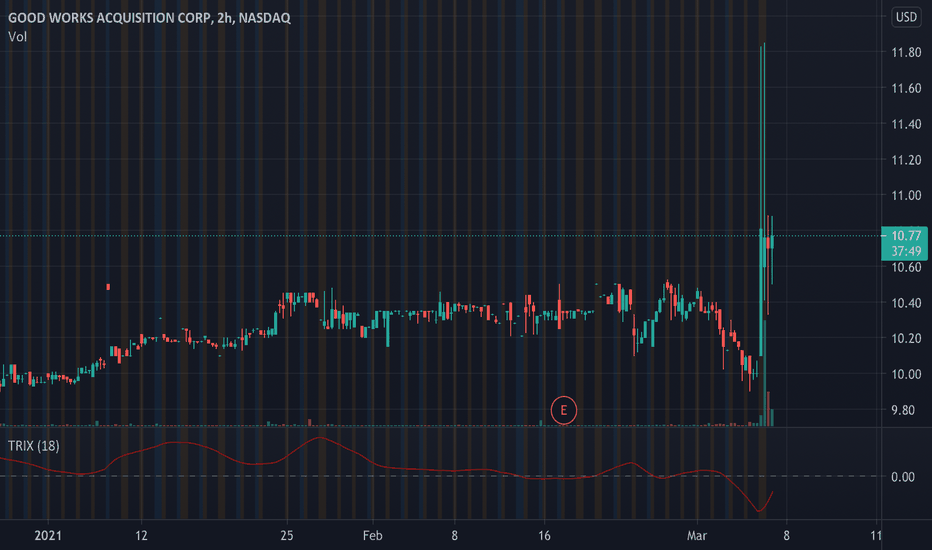Click the 11.00 price axis label
This screenshot has height=550, width=932.
click(906, 196)
